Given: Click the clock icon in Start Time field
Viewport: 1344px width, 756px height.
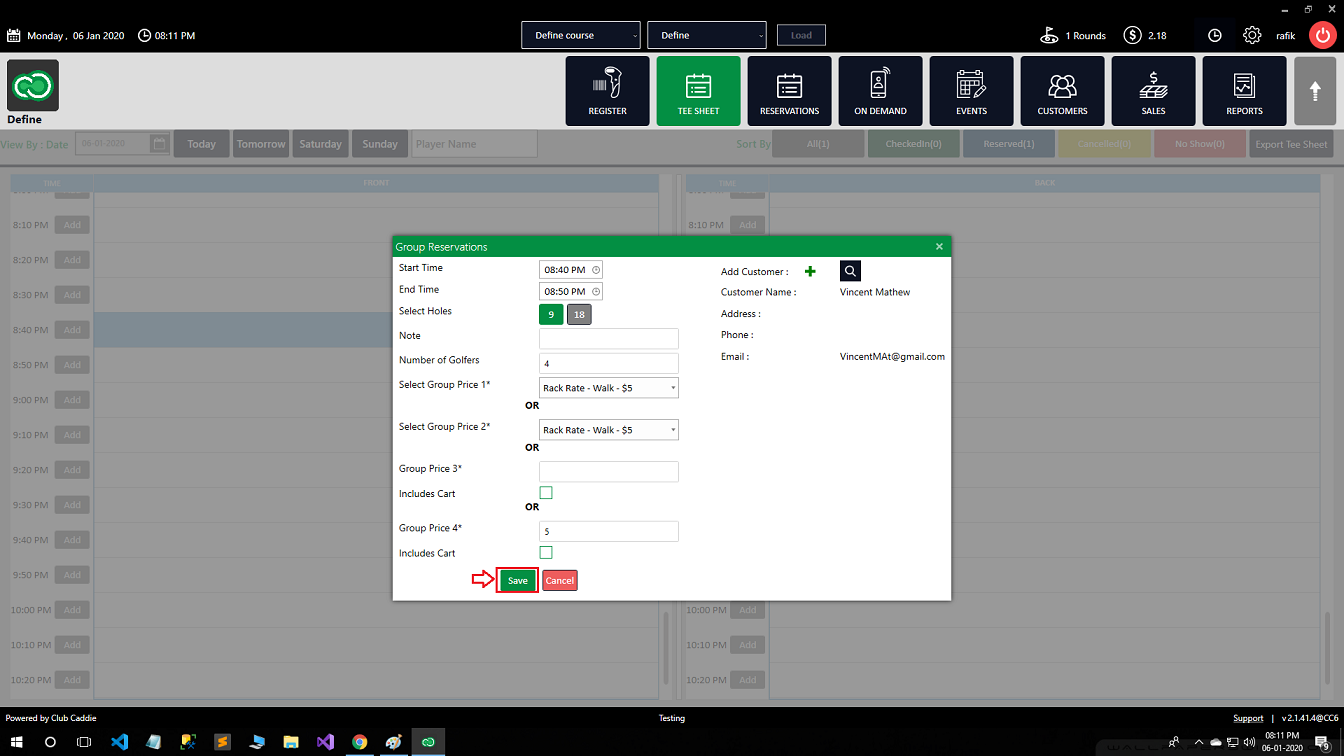Looking at the screenshot, I should pyautogui.click(x=596, y=270).
